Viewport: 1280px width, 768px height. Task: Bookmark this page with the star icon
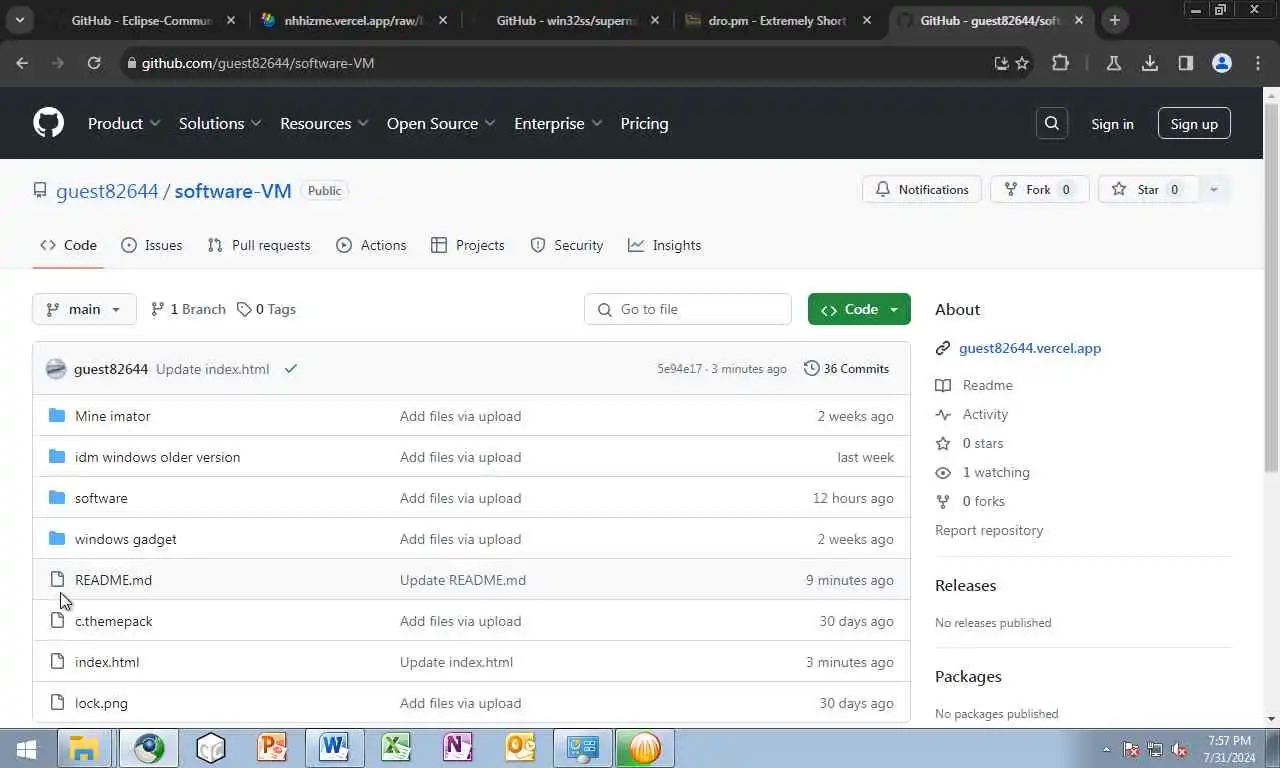click(1022, 63)
